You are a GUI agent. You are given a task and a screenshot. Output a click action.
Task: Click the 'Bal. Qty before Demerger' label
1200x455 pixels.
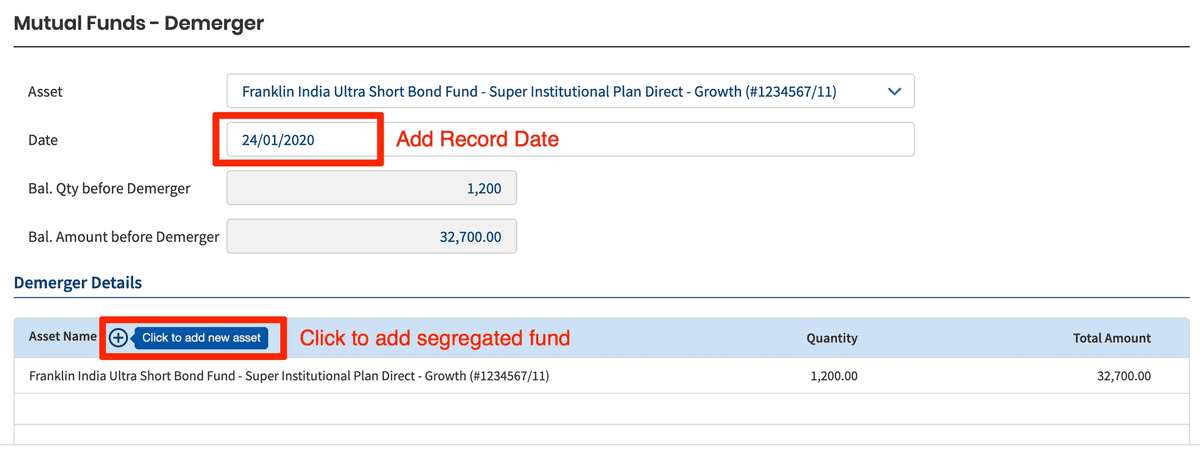[x=110, y=188]
